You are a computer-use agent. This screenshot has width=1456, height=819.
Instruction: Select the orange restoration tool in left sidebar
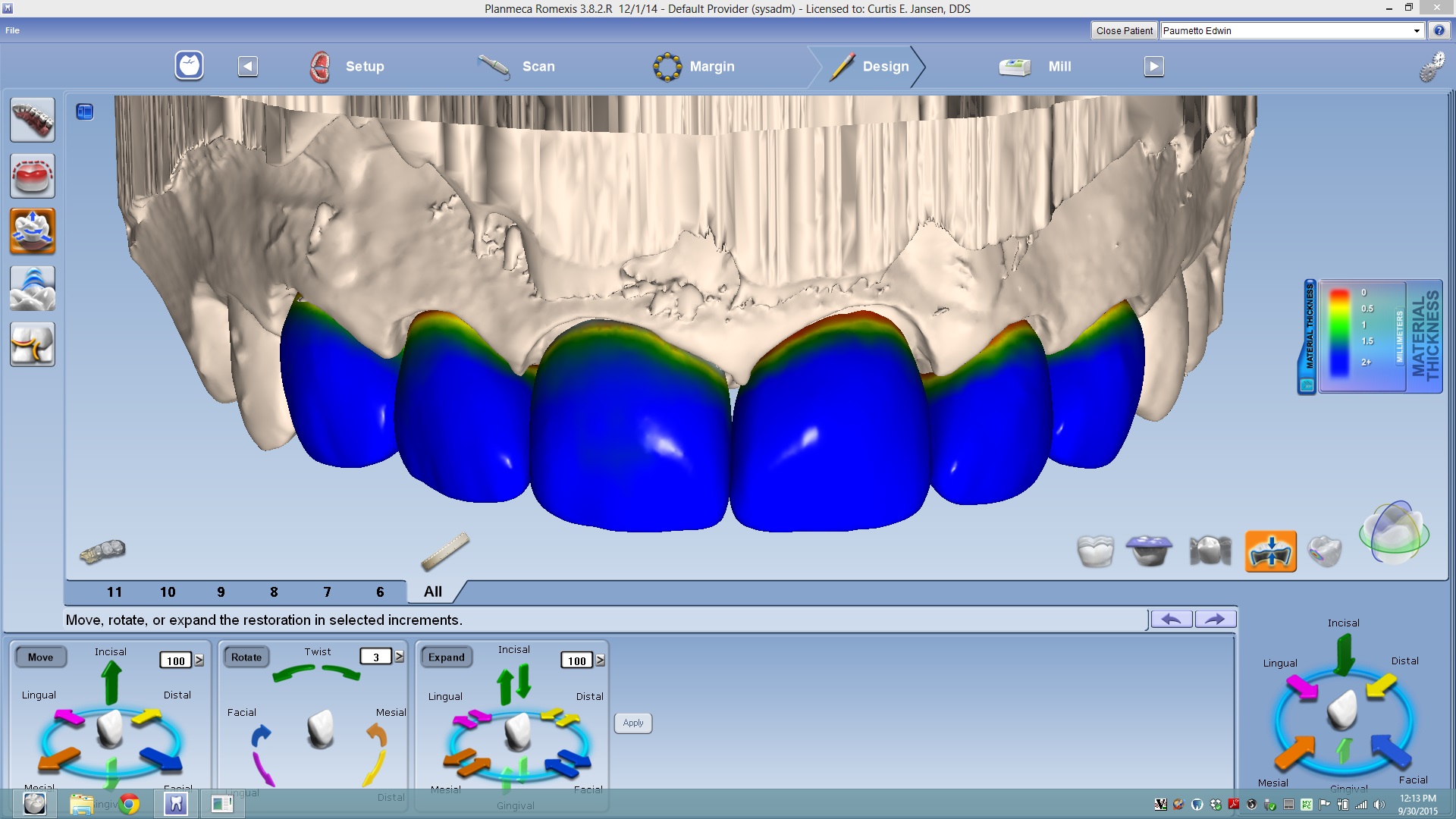pyautogui.click(x=32, y=231)
